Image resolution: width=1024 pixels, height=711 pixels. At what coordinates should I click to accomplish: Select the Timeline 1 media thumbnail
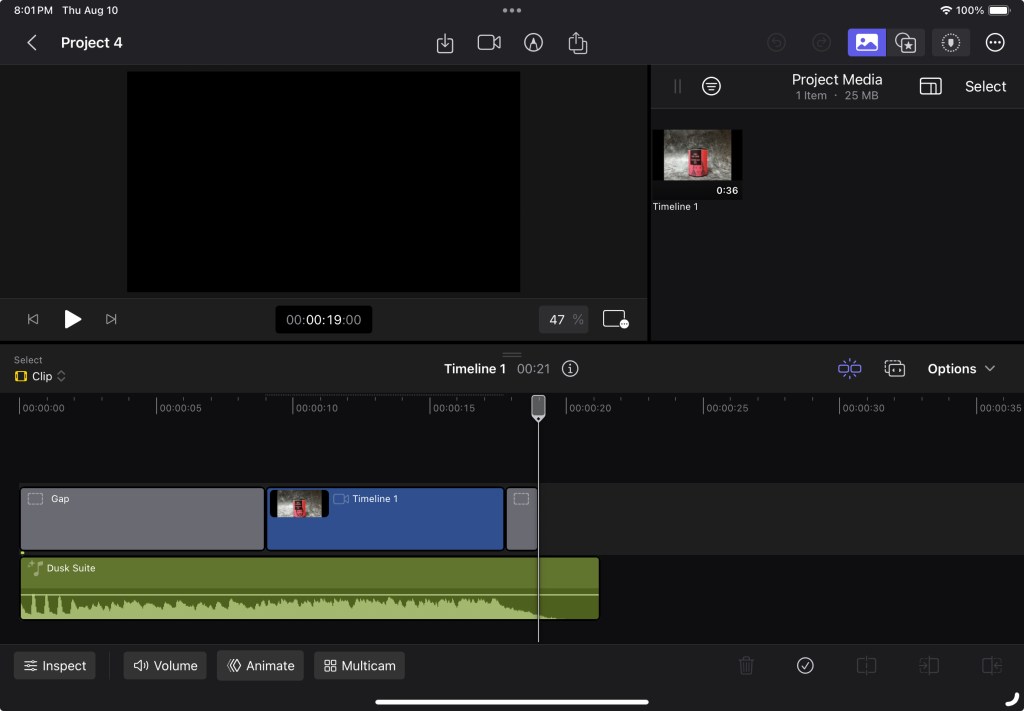coord(697,160)
